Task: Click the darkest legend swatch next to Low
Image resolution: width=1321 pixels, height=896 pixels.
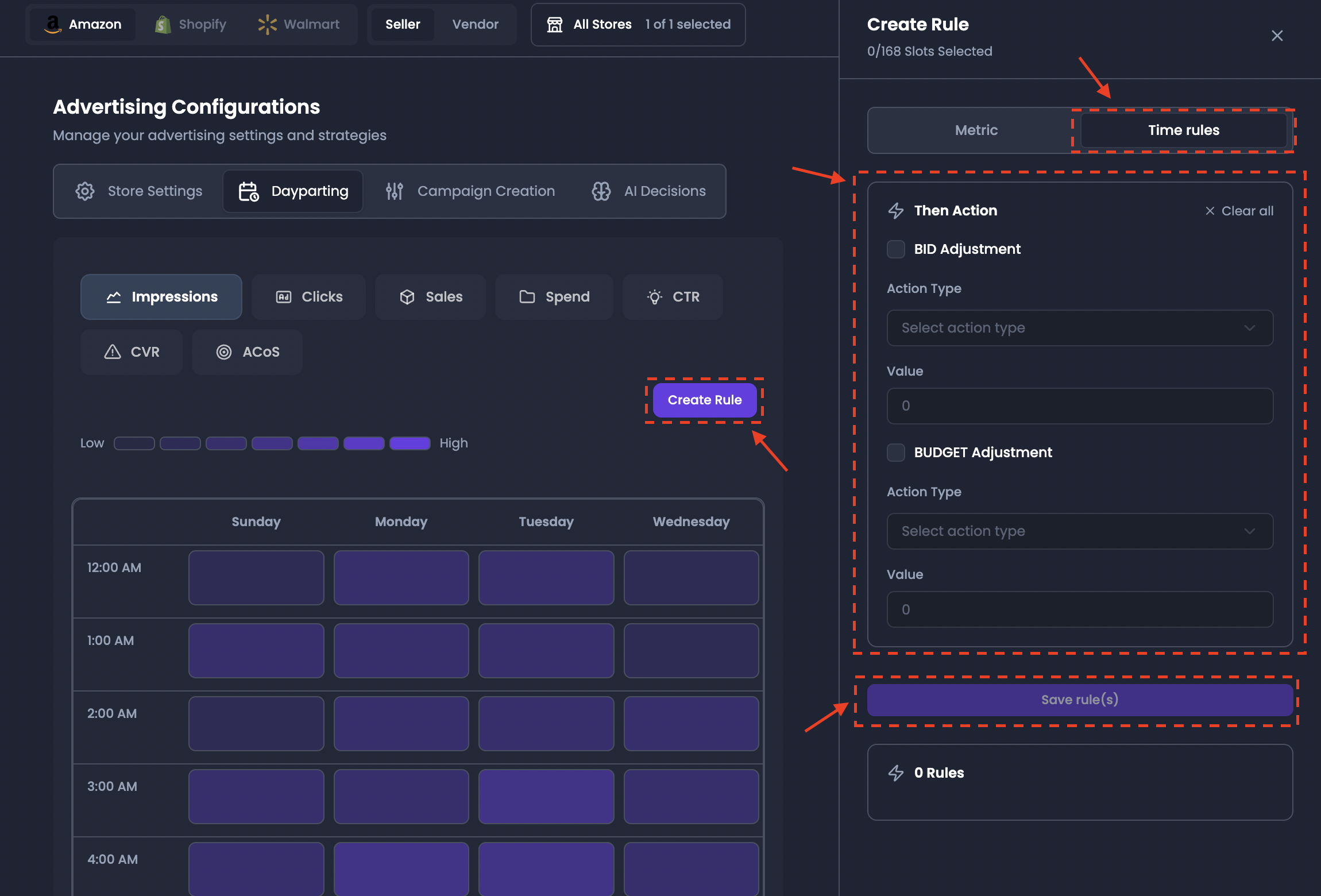Action: point(134,443)
